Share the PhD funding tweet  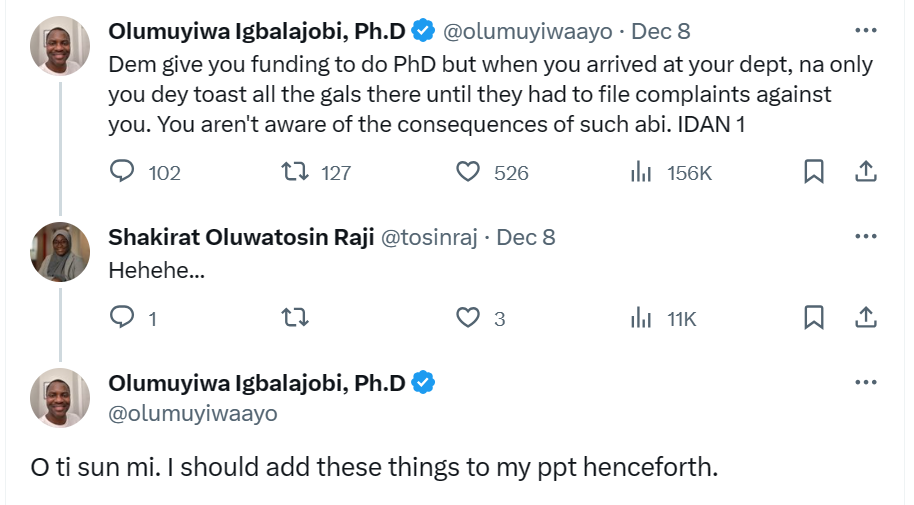(865, 172)
